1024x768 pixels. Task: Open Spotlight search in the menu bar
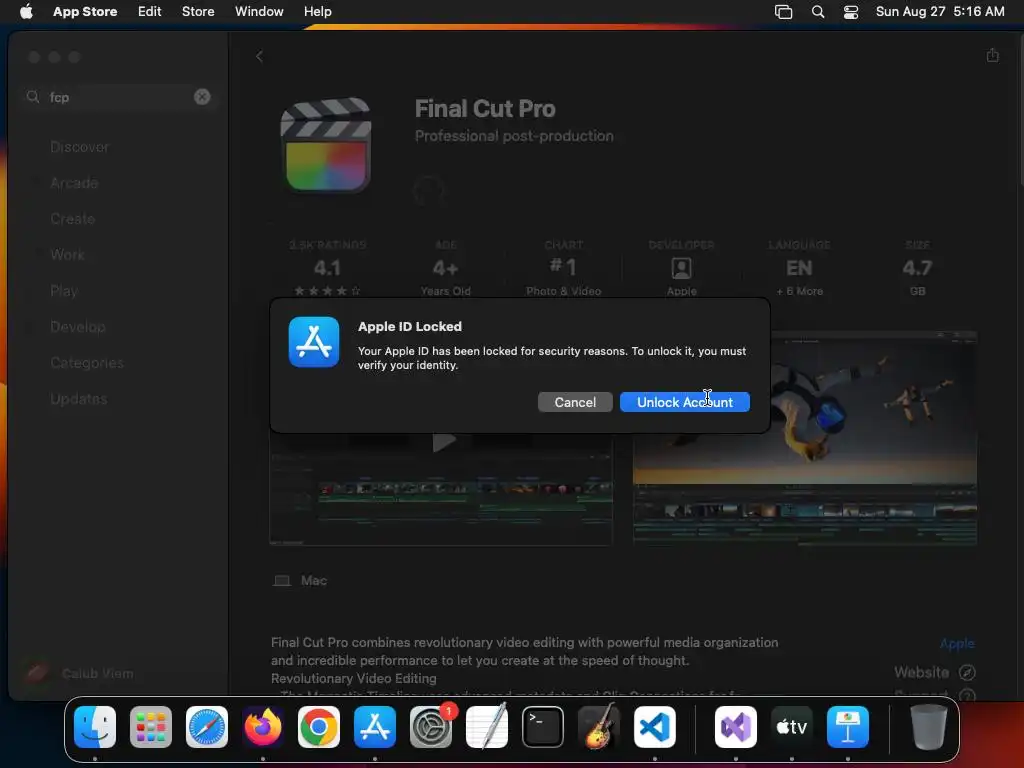pyautogui.click(x=818, y=12)
